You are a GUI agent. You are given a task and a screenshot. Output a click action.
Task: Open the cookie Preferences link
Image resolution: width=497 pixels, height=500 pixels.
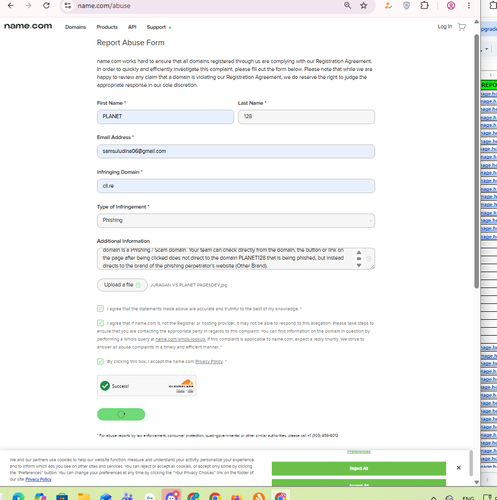coord(359,452)
